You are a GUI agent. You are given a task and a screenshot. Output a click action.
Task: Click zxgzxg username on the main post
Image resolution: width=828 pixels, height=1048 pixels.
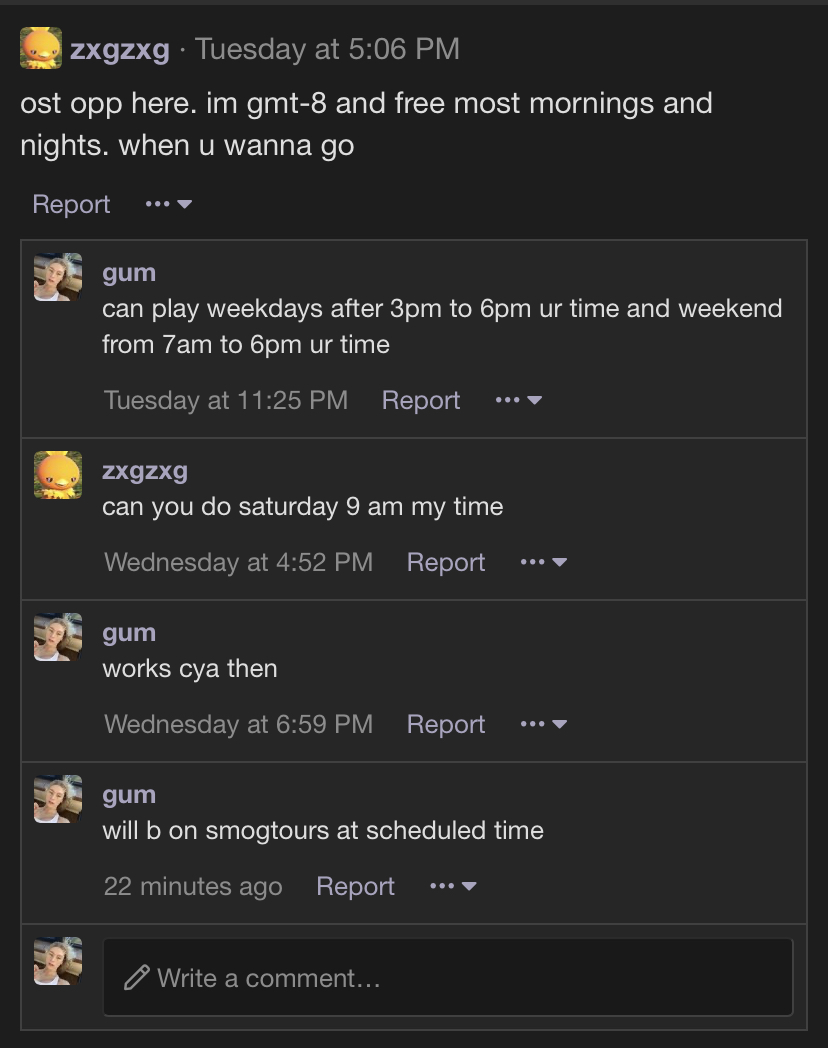click(x=120, y=49)
